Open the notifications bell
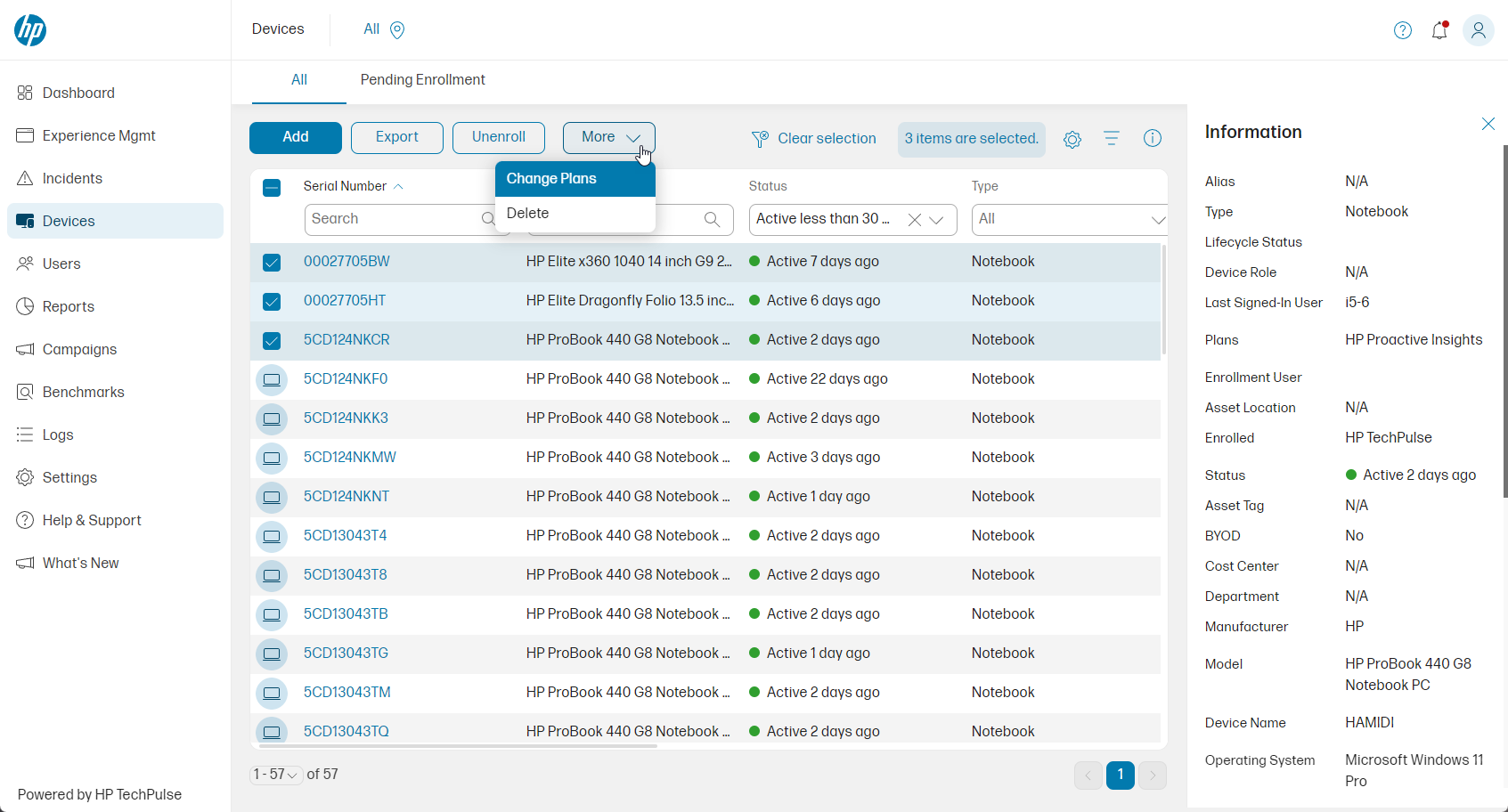 click(x=1439, y=29)
